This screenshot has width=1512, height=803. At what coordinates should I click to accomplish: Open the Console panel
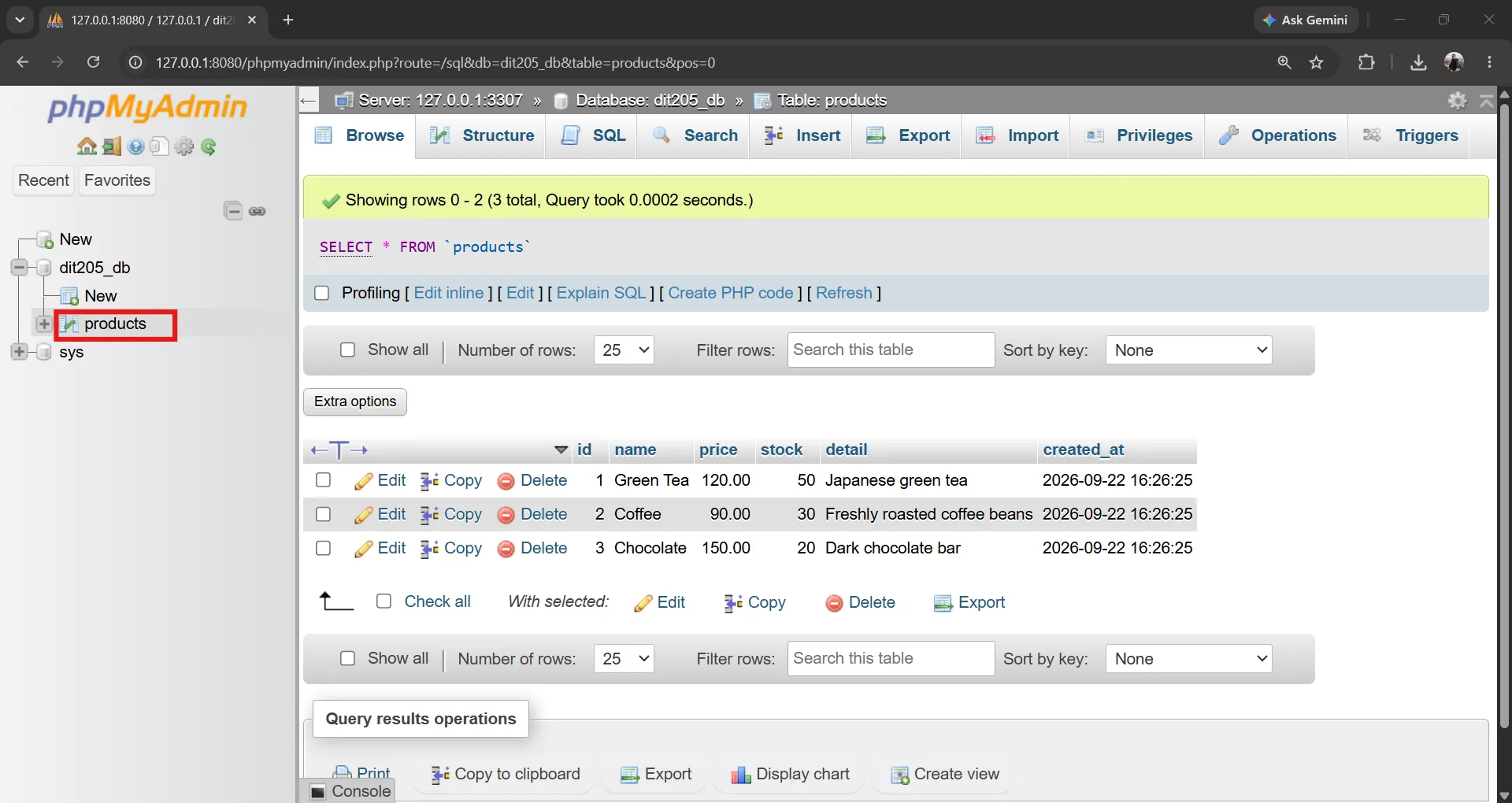(x=350, y=791)
